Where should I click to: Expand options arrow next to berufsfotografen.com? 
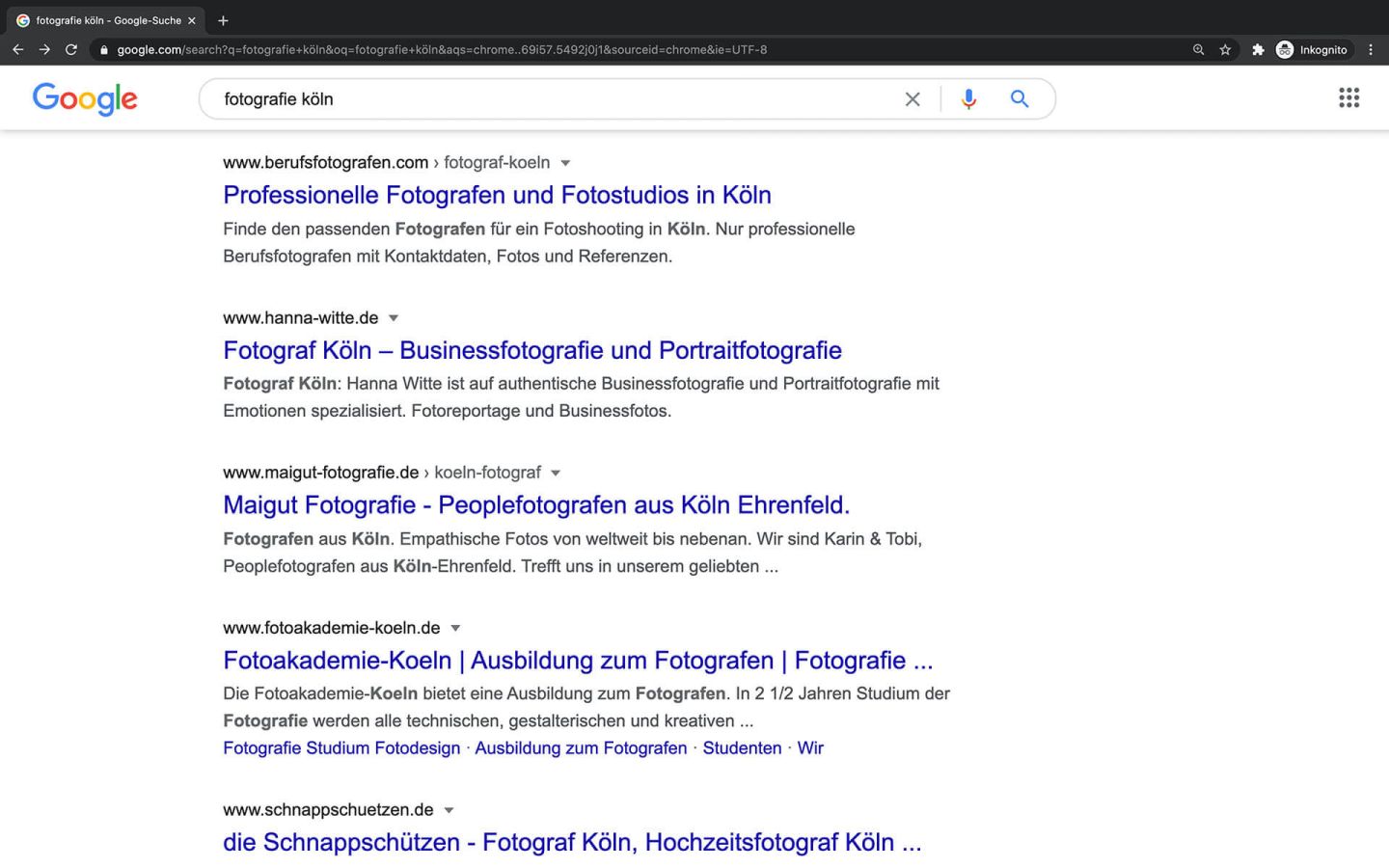(565, 163)
